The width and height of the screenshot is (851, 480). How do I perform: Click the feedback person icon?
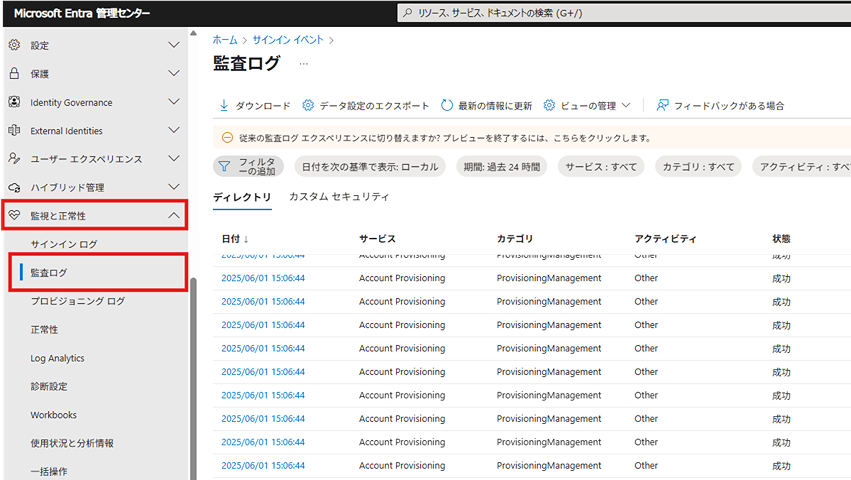click(662, 105)
